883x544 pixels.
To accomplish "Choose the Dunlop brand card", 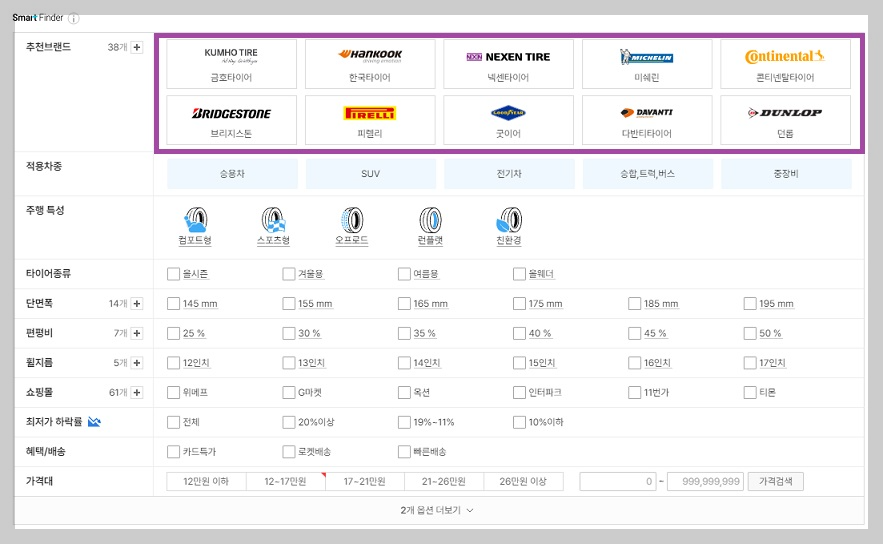I will [785, 120].
